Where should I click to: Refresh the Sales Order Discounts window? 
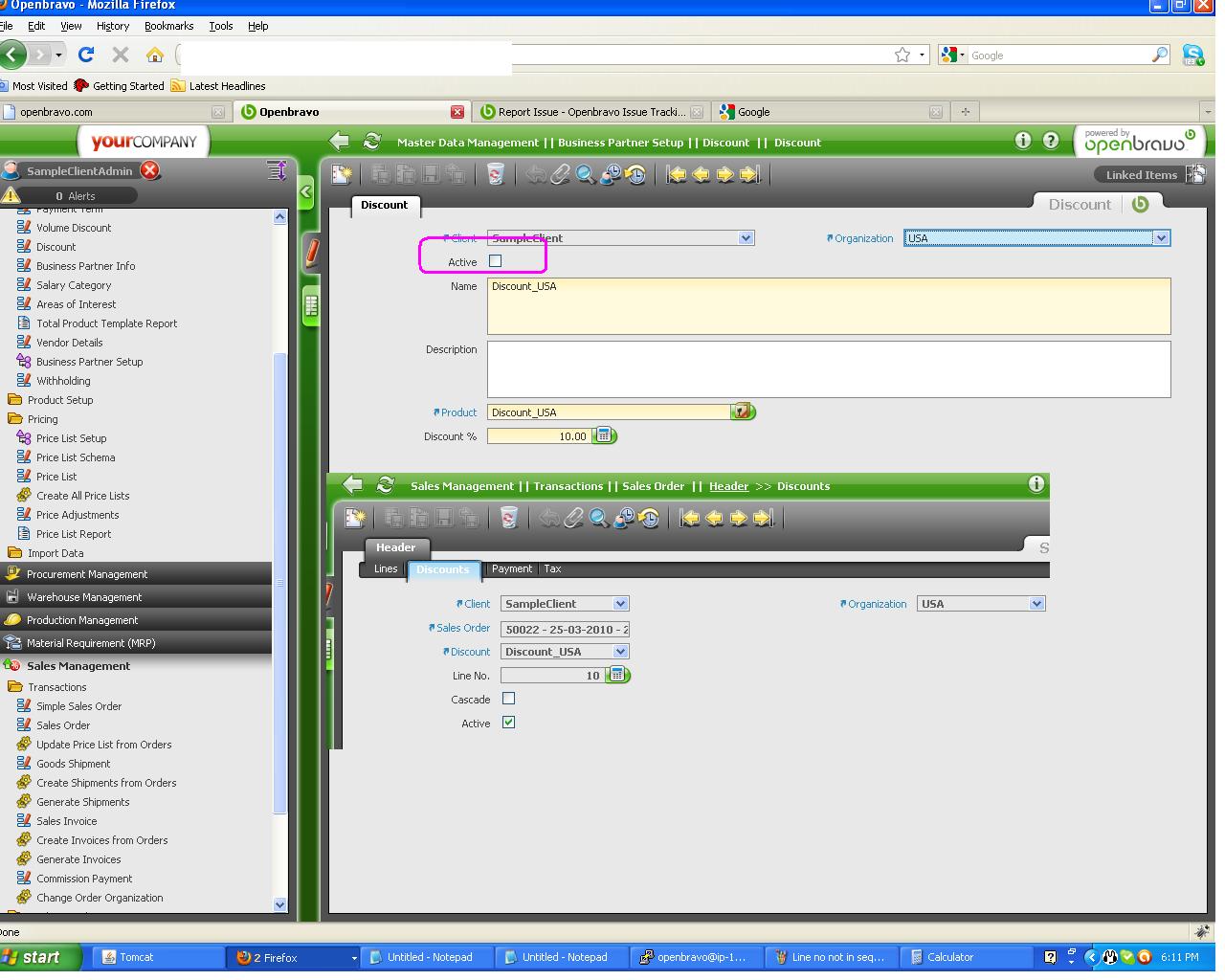(386, 485)
